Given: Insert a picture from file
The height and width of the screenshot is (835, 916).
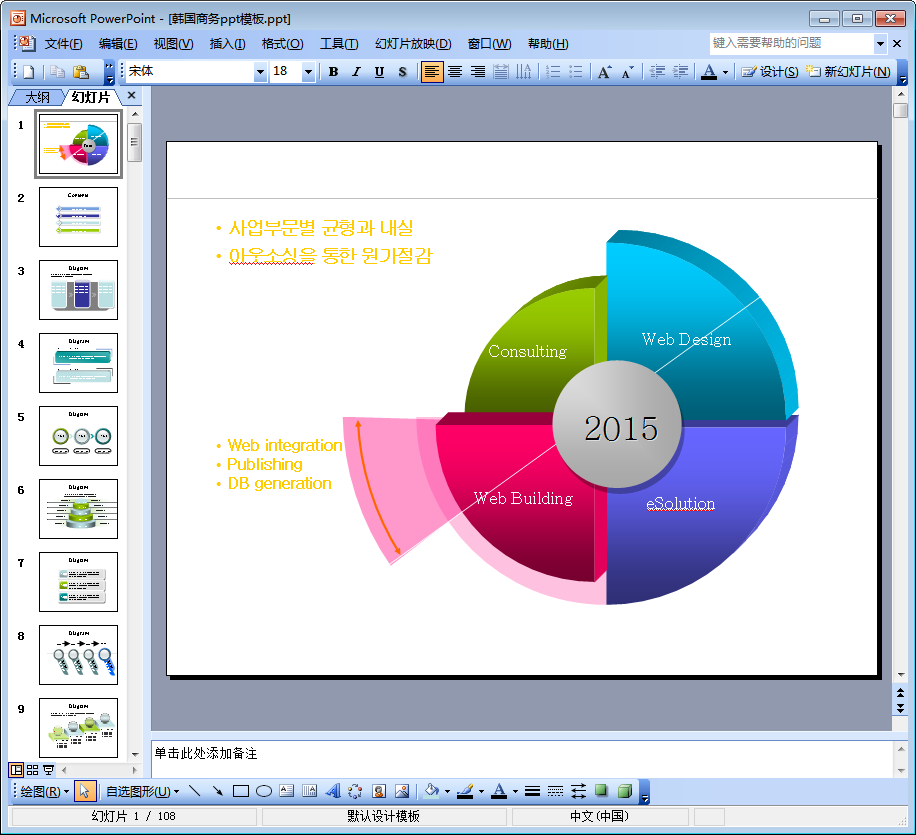Looking at the screenshot, I should [x=402, y=791].
